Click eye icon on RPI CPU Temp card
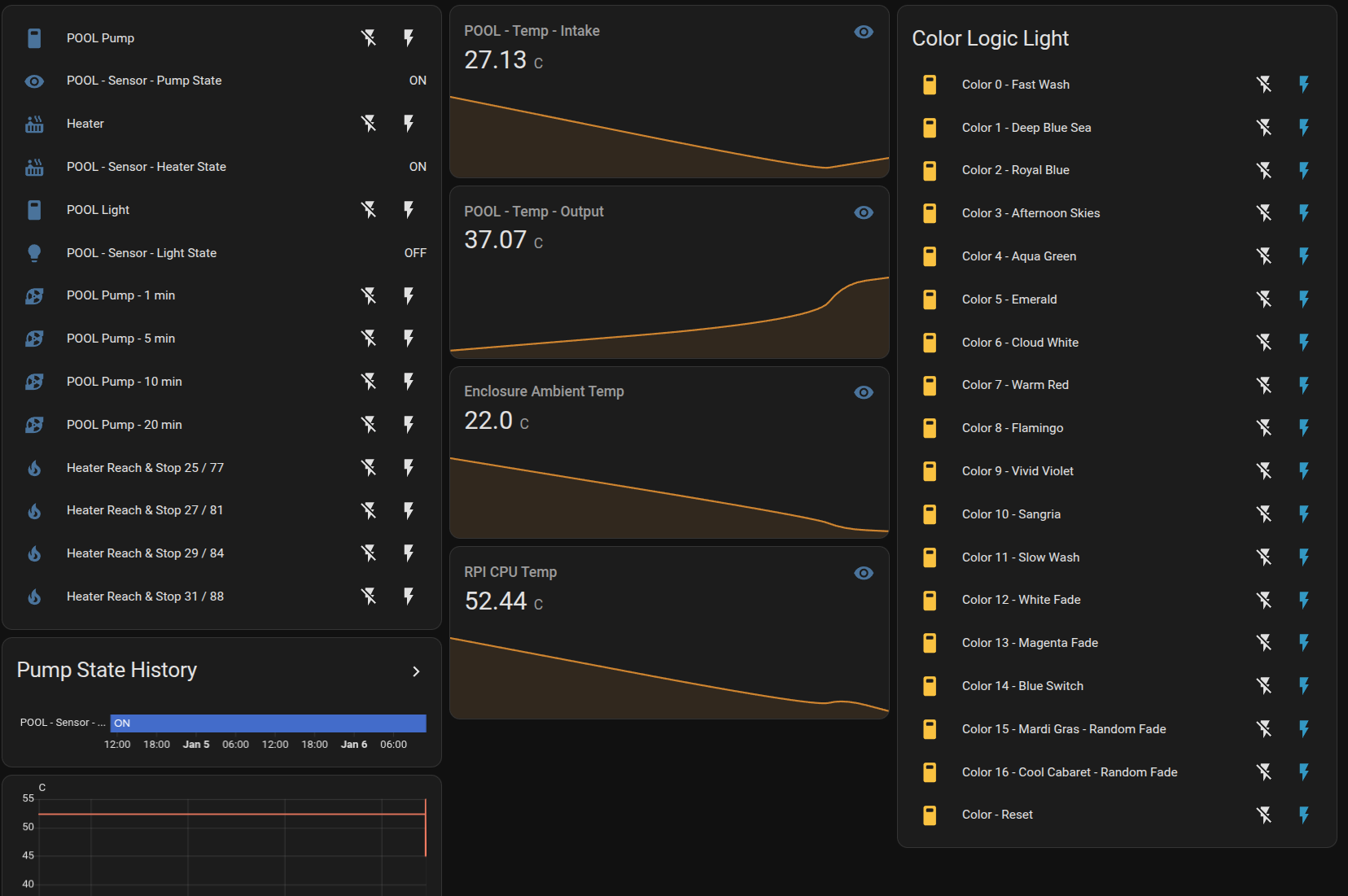This screenshot has width=1348, height=896. pos(864,573)
